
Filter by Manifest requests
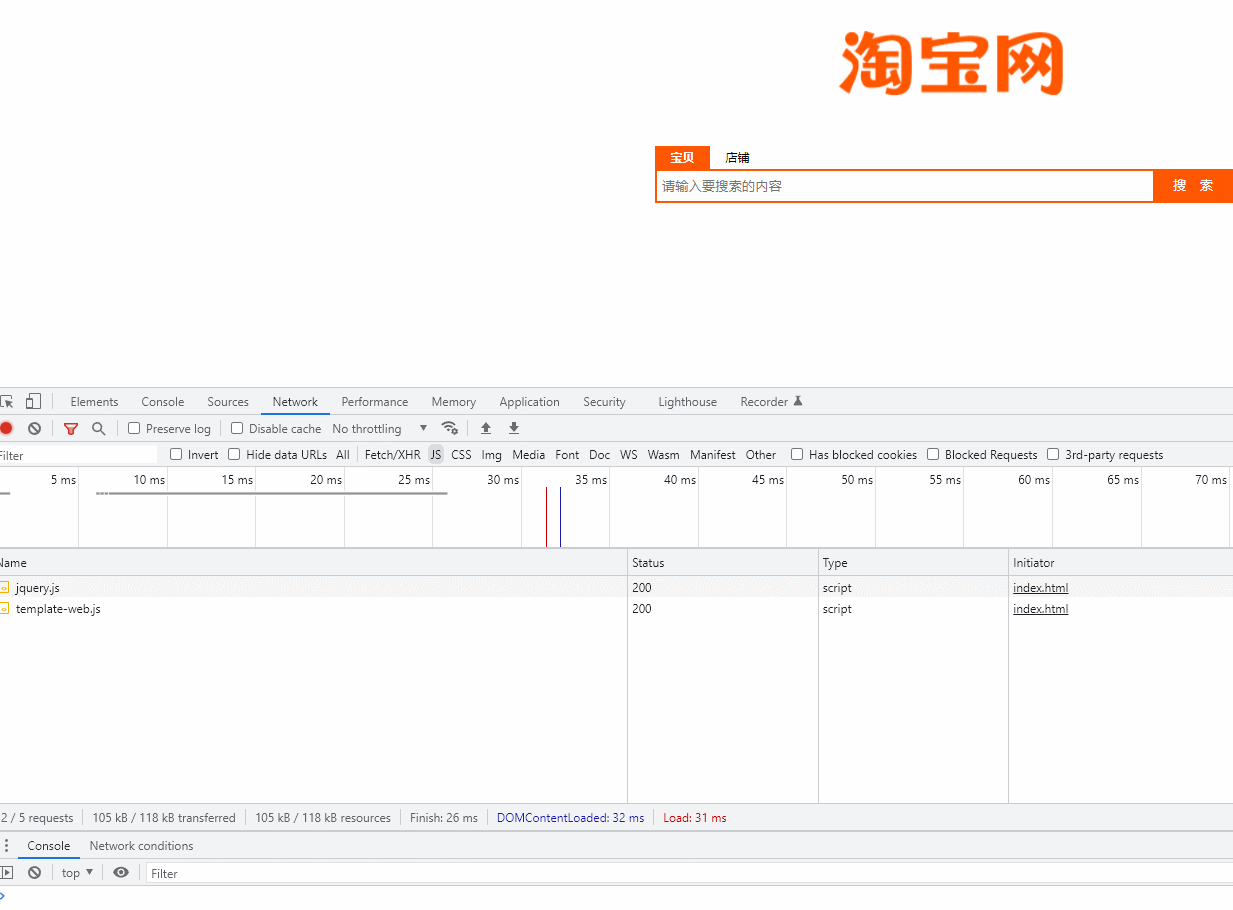point(713,455)
